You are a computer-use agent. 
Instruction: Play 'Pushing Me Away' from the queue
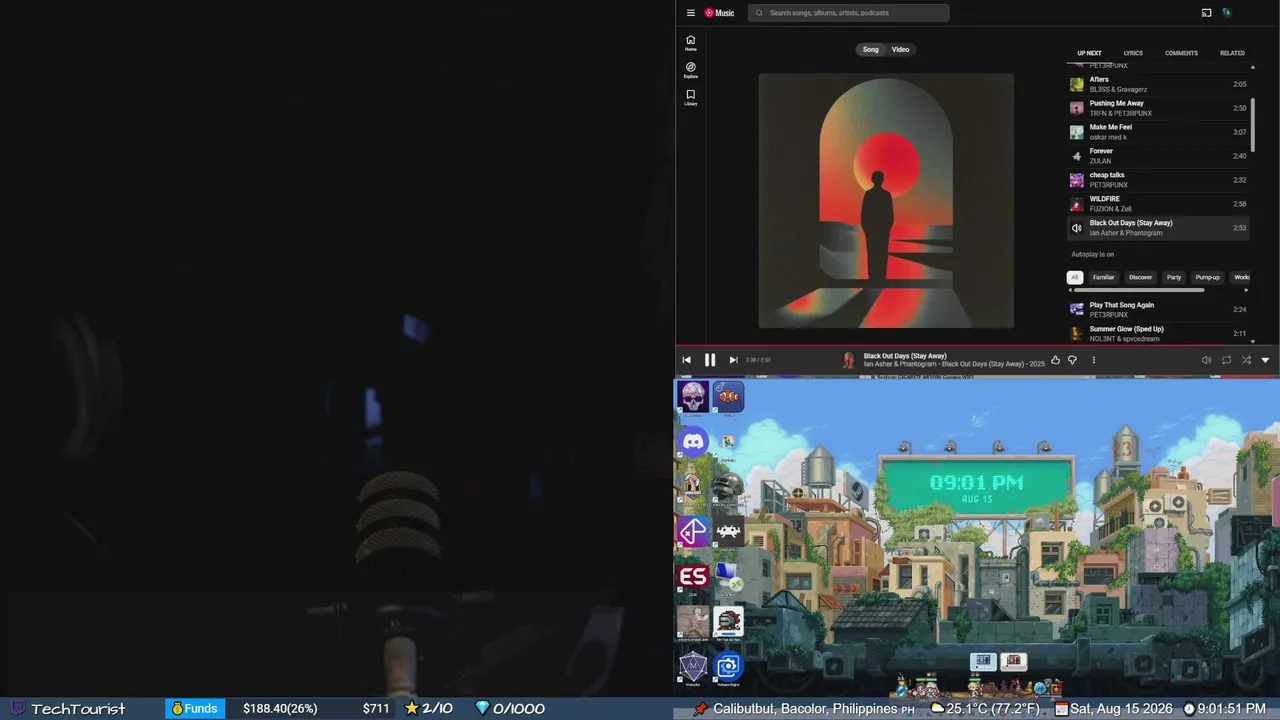pyautogui.click(x=1158, y=108)
